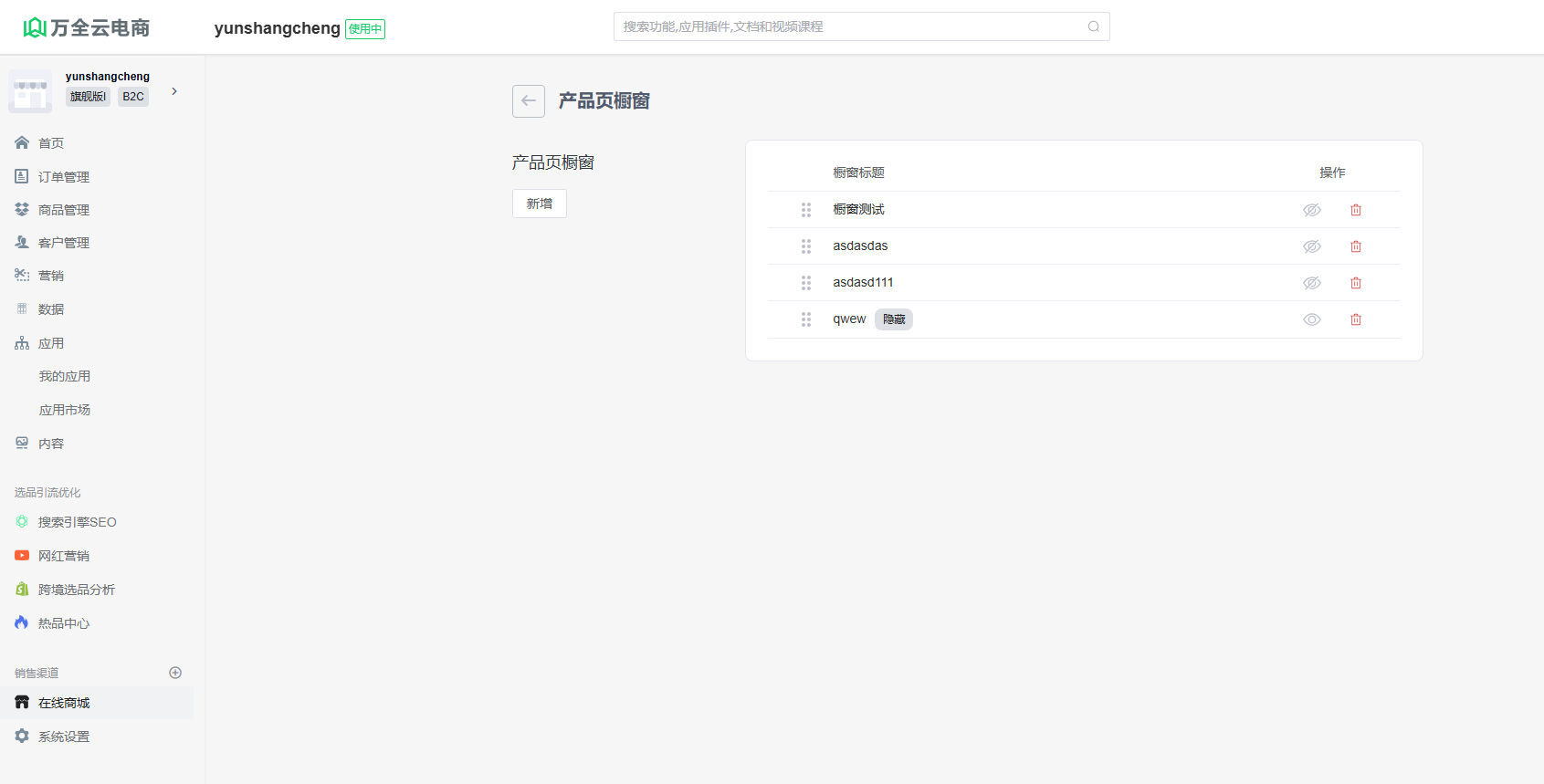Remove the qwew showcase via trash icon
The image size is (1544, 784).
[1355, 319]
